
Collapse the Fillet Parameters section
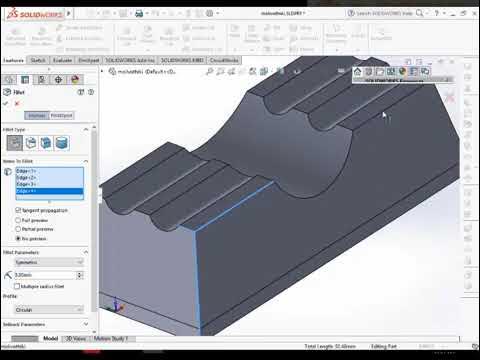86,252
